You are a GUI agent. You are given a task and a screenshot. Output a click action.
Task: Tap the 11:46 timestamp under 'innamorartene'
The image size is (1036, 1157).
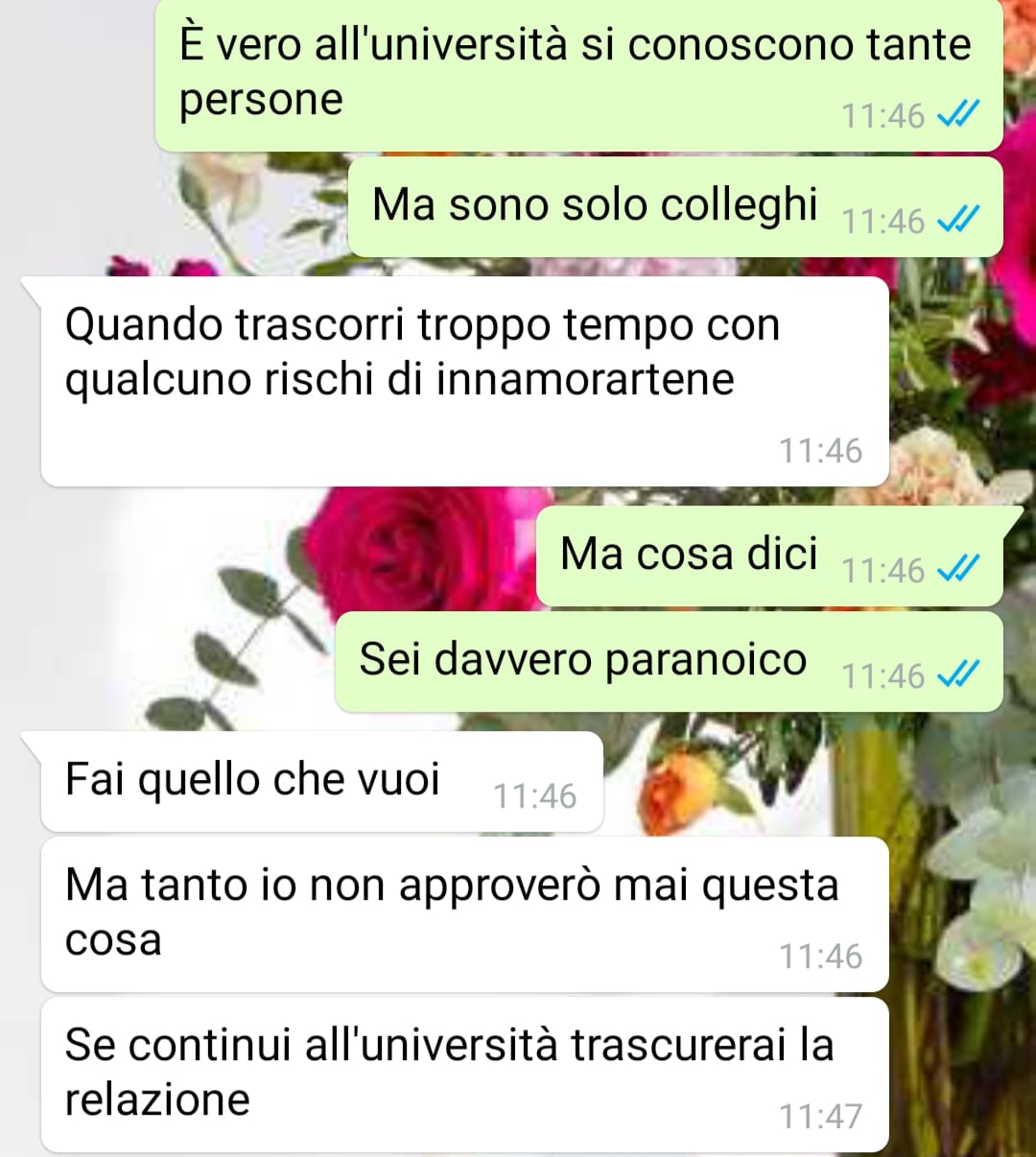pyautogui.click(x=820, y=451)
